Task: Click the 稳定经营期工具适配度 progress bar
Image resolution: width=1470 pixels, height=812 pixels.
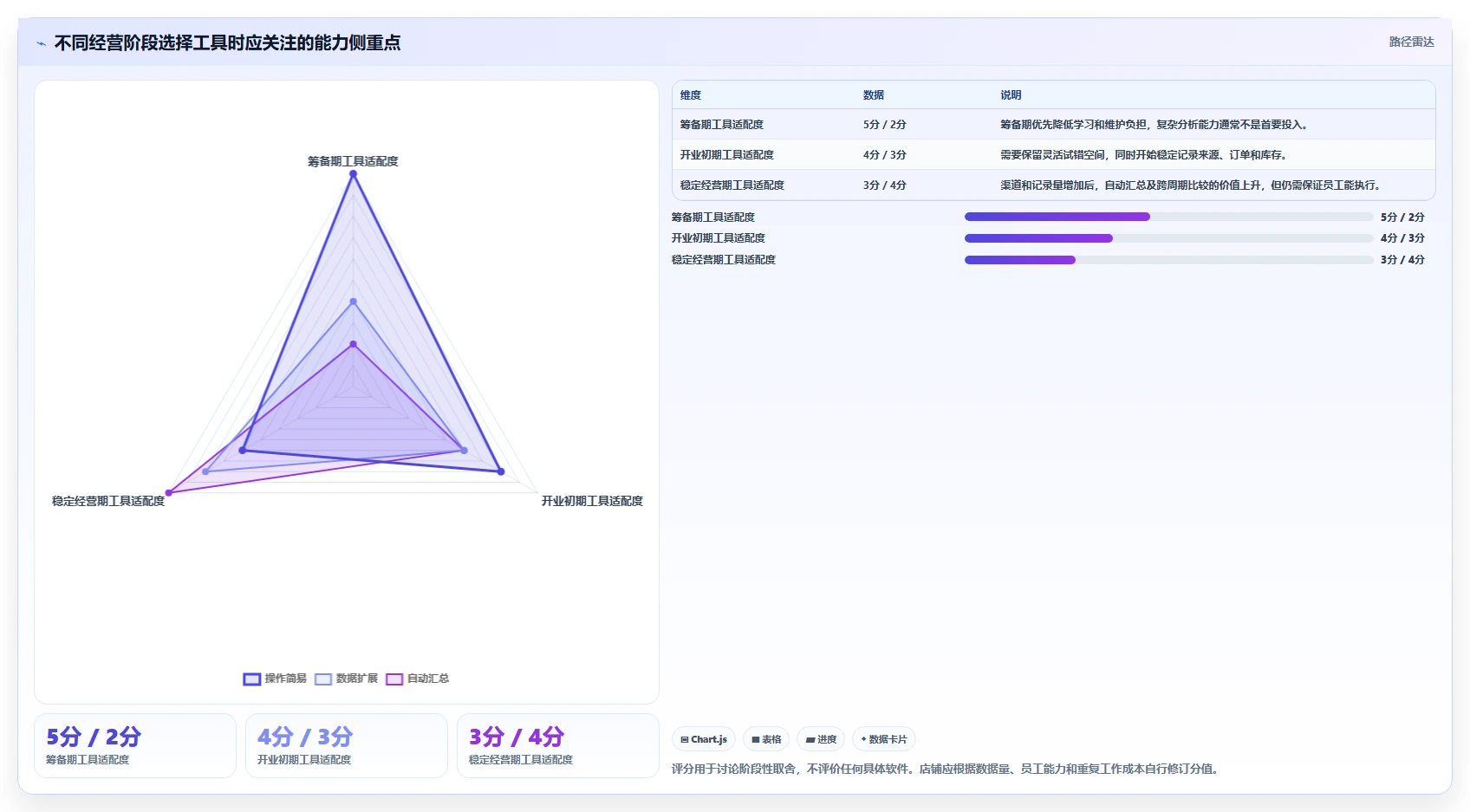Action: 1168,260
